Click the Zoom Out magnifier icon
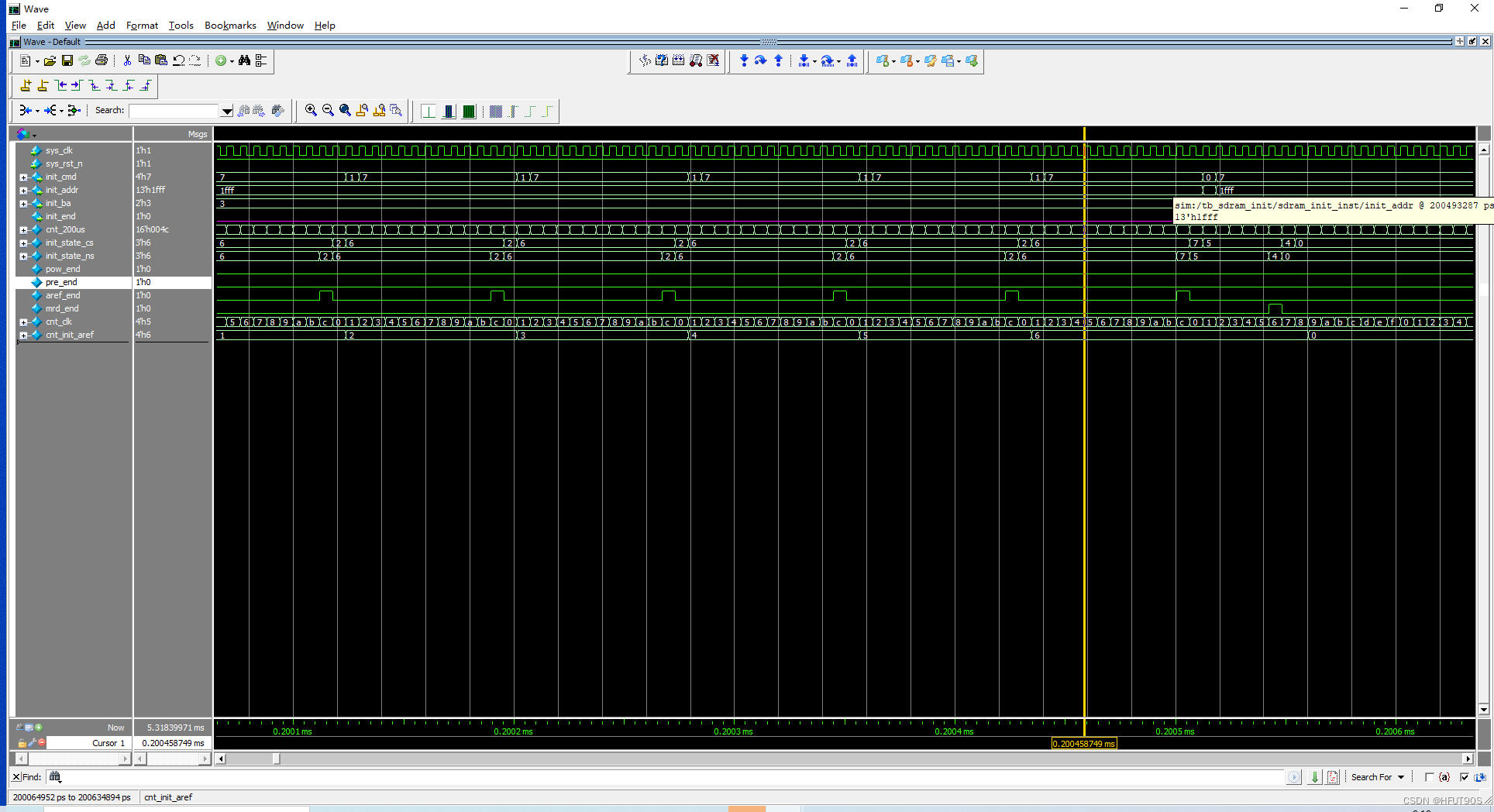The height and width of the screenshot is (812, 1494). point(328,111)
